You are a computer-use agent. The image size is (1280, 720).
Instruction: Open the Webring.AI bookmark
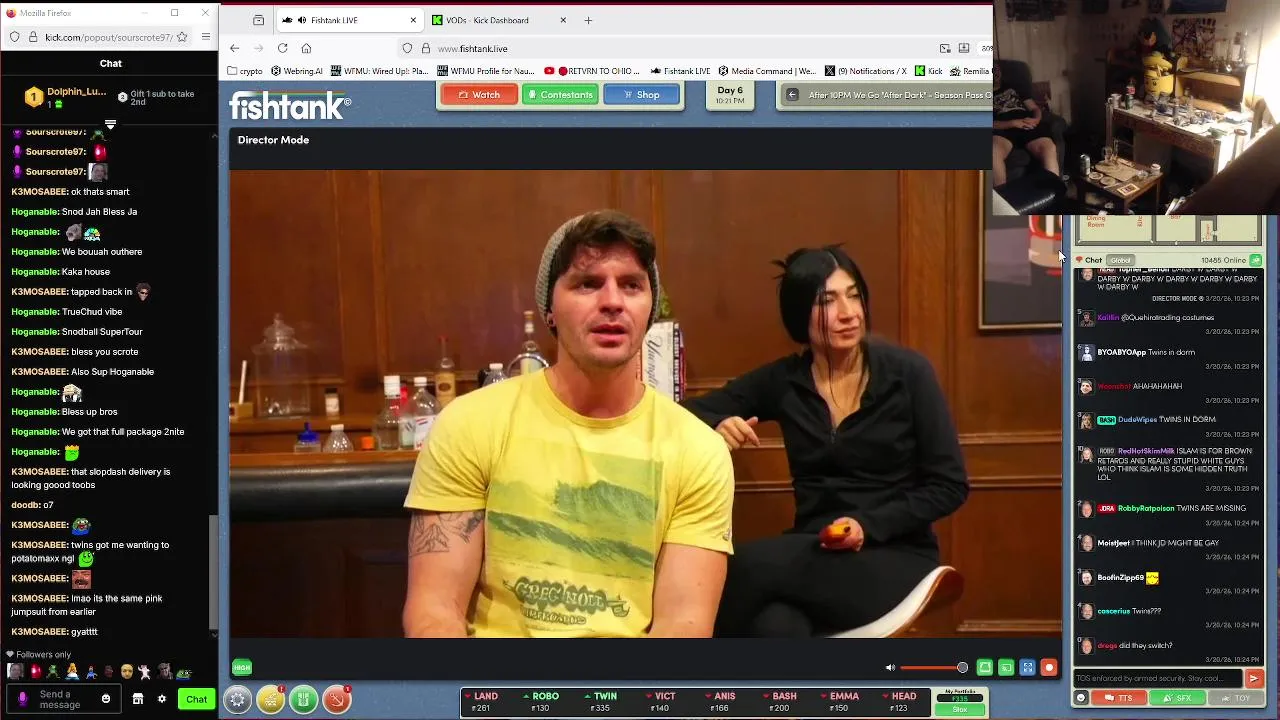pyautogui.click(x=297, y=71)
